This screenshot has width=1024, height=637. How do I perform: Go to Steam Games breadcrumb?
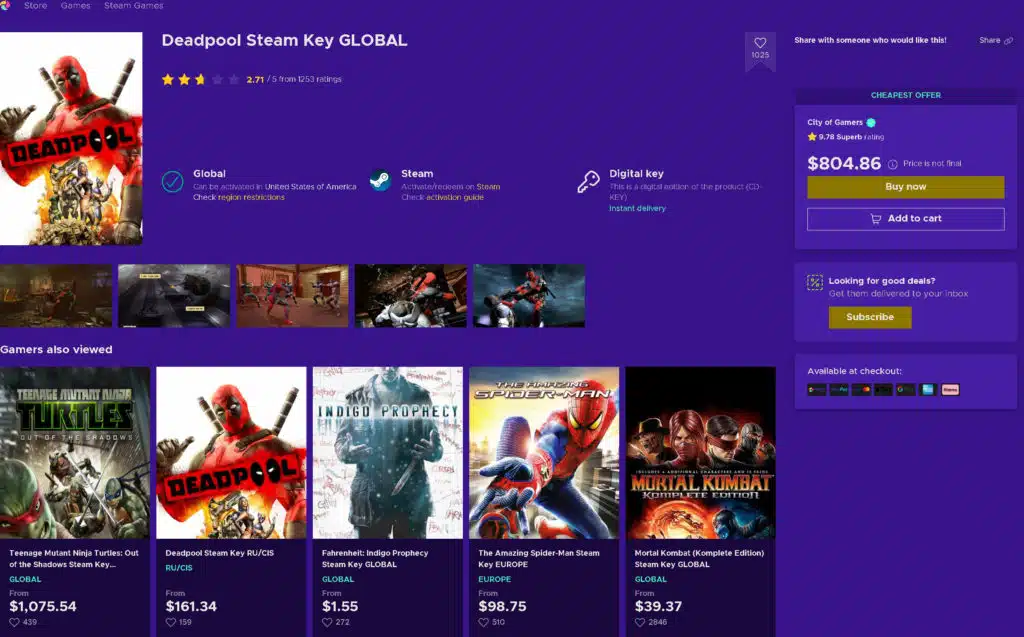(x=134, y=5)
